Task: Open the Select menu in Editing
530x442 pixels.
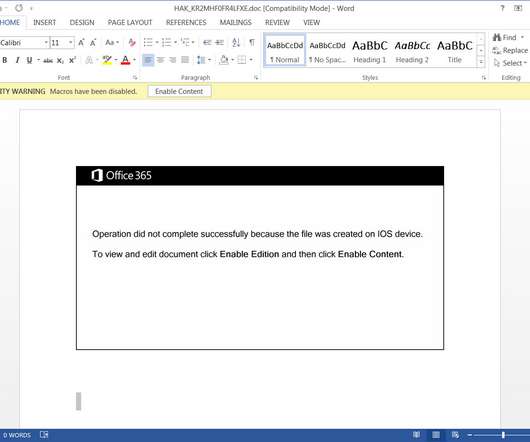Action: click(510, 63)
